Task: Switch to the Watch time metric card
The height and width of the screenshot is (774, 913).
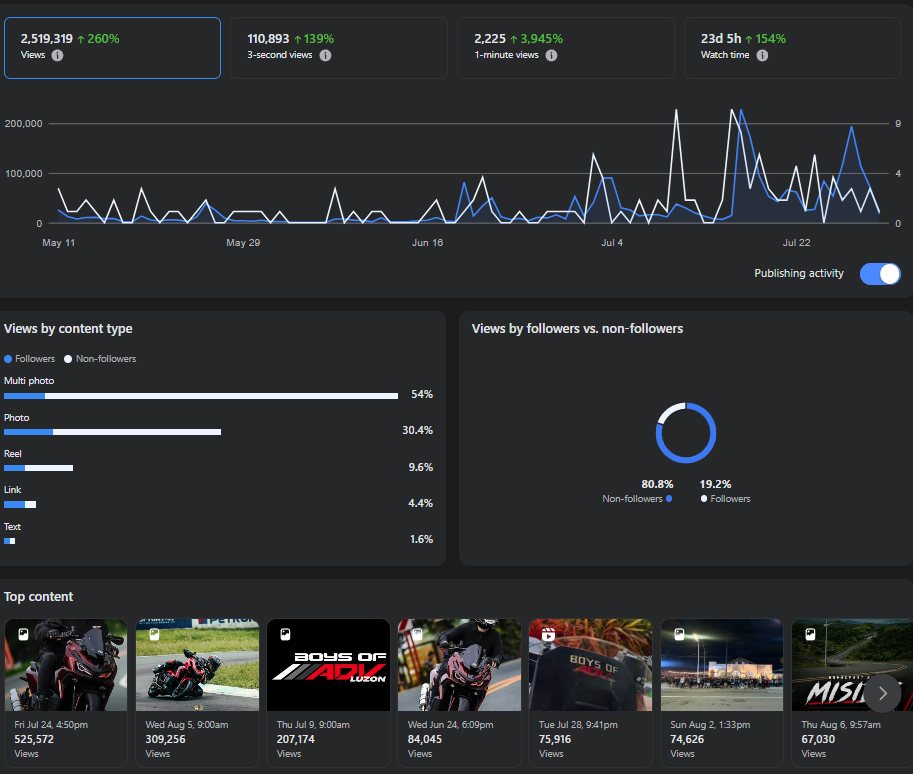Action: 792,48
